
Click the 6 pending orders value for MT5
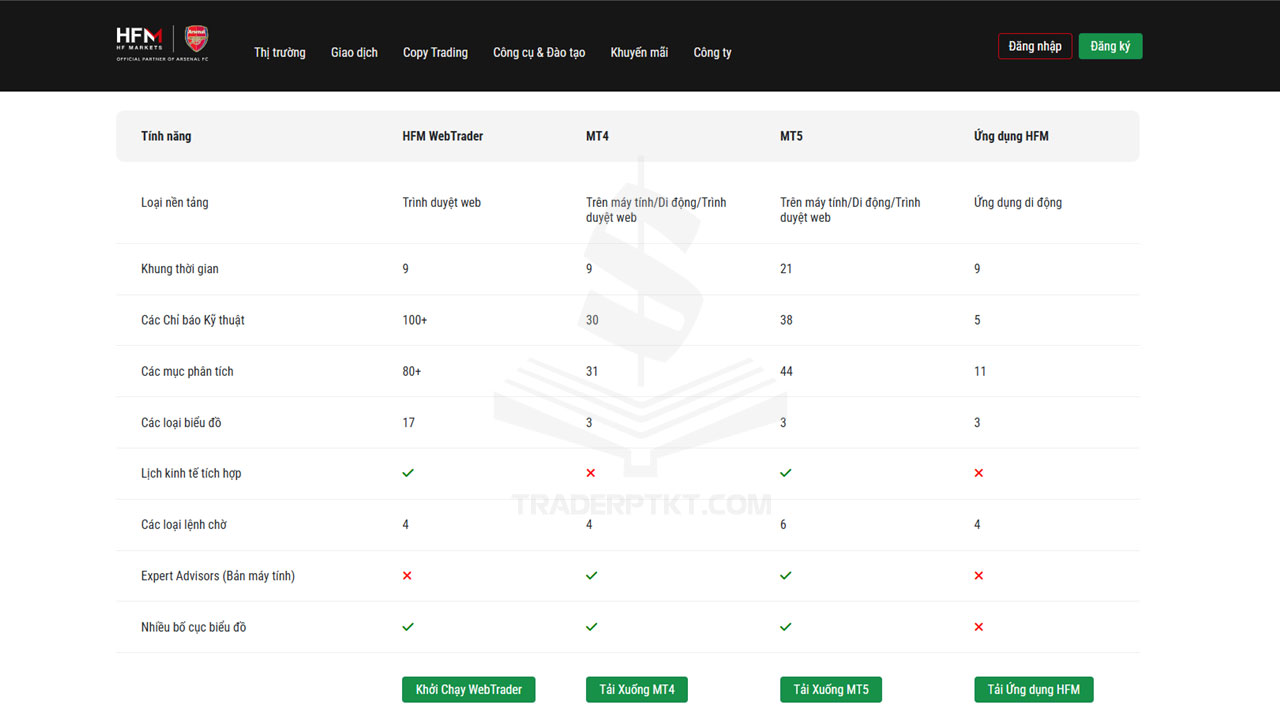coord(783,525)
